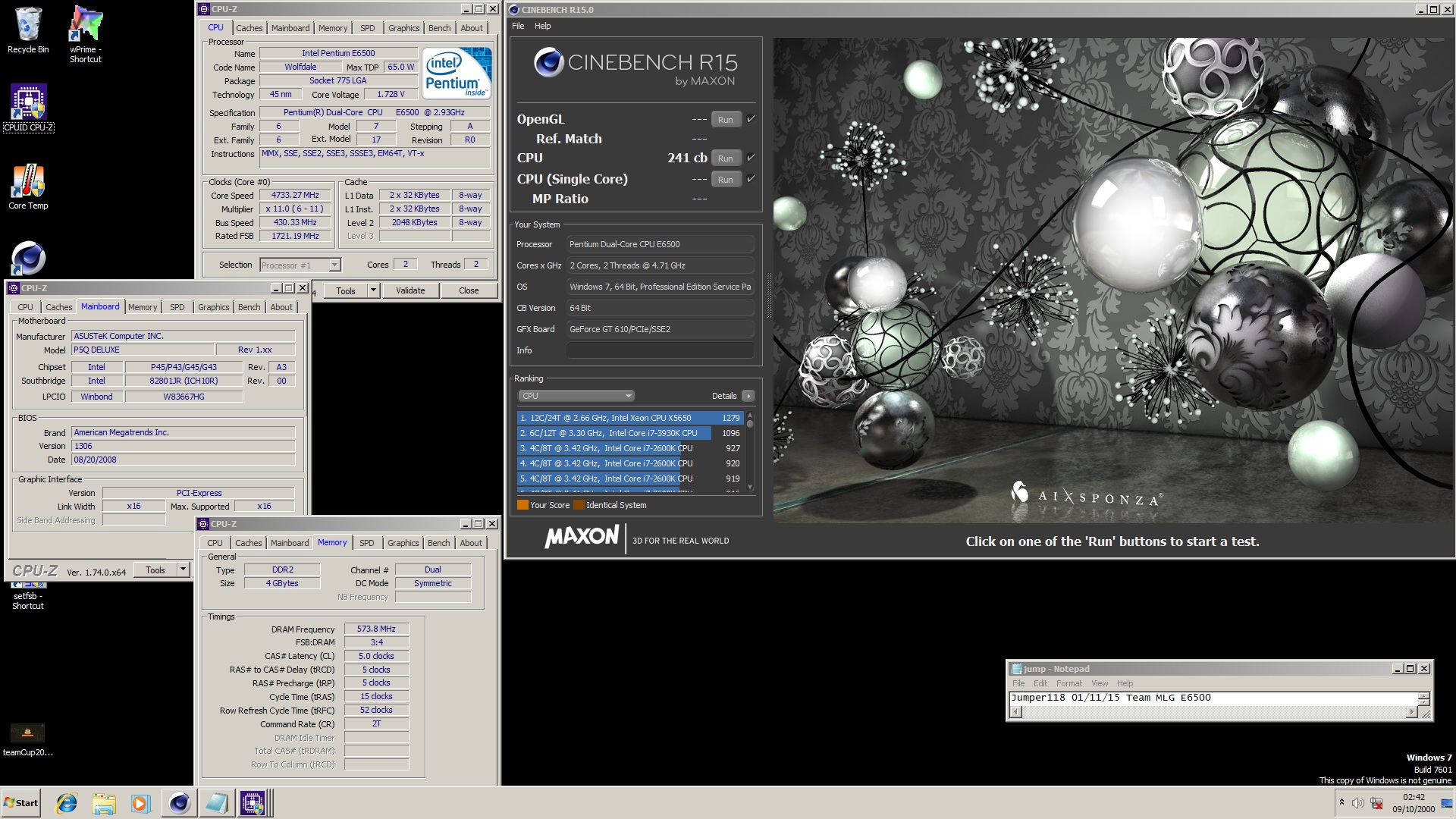Open the Notepad View menu
The height and width of the screenshot is (819, 1456).
tap(1100, 683)
